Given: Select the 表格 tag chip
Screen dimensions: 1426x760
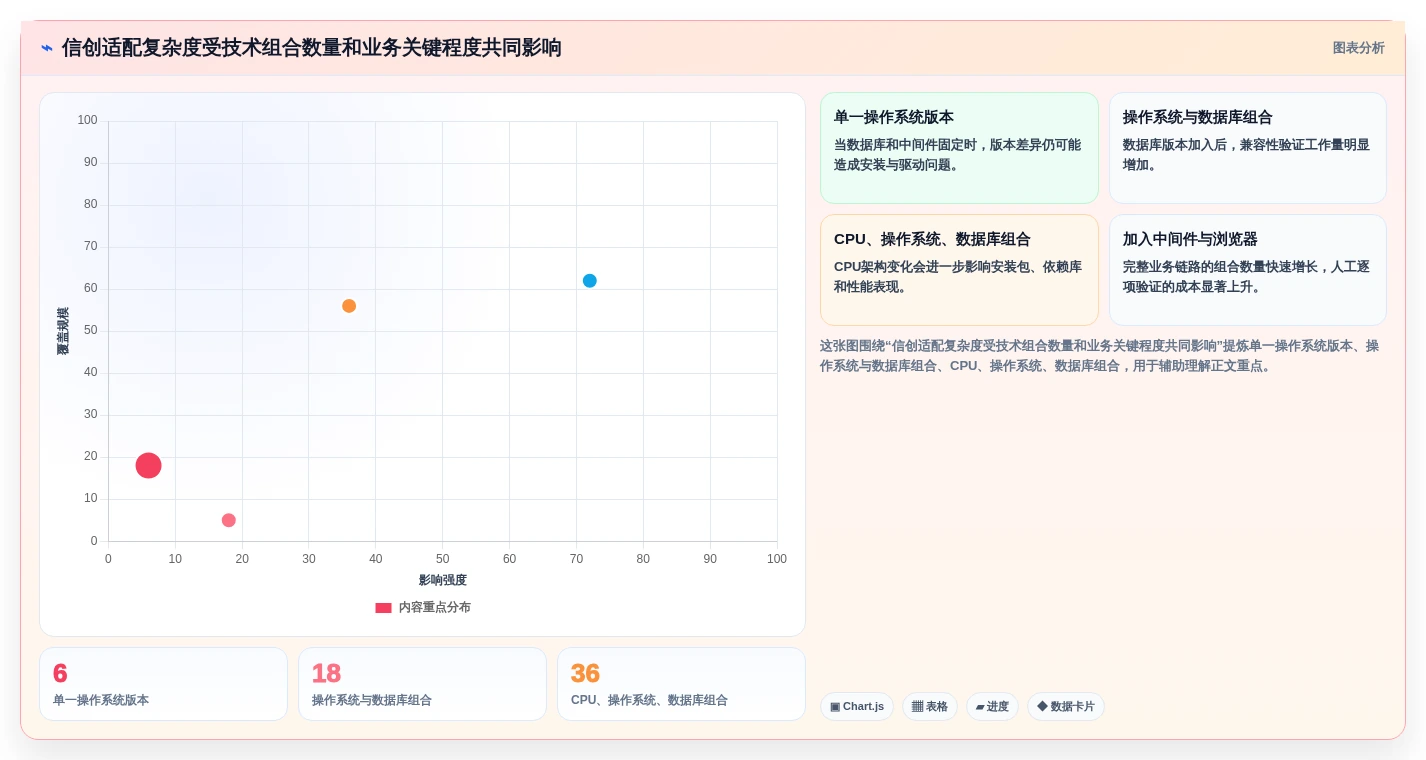Looking at the screenshot, I should (x=930, y=707).
